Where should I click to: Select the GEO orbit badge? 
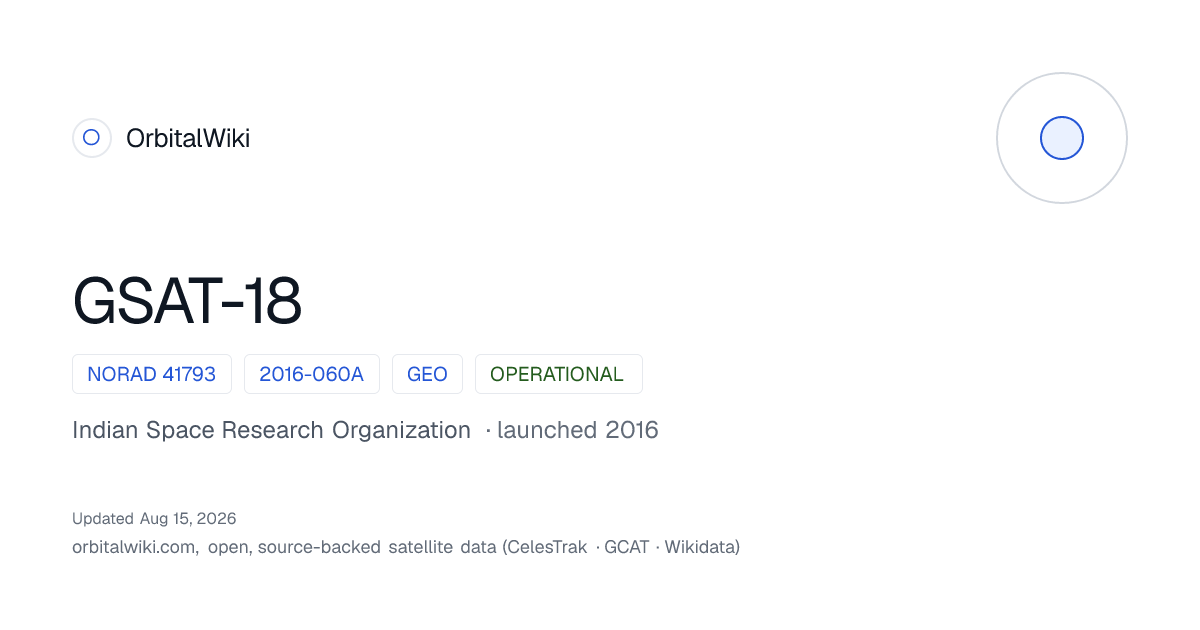(x=427, y=374)
